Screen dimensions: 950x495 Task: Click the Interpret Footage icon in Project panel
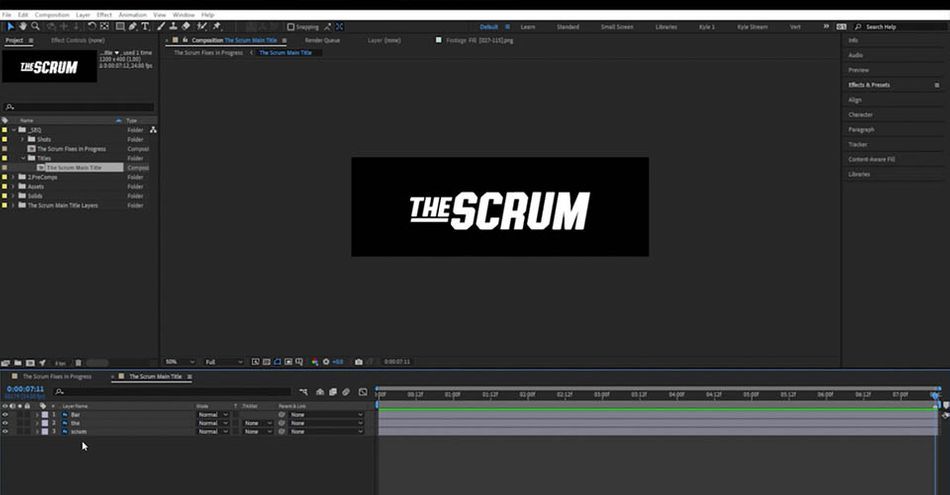pos(5,363)
